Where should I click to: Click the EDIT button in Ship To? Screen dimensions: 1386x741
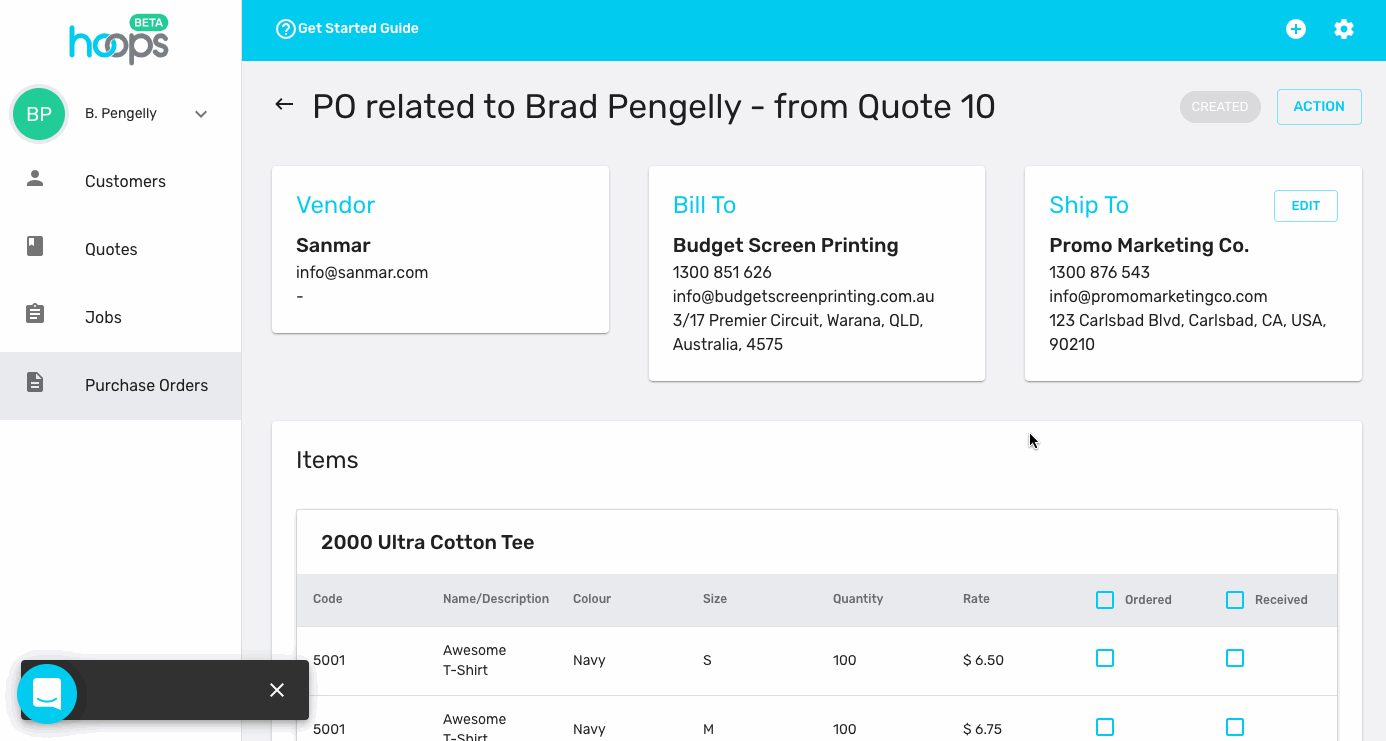click(x=1305, y=206)
